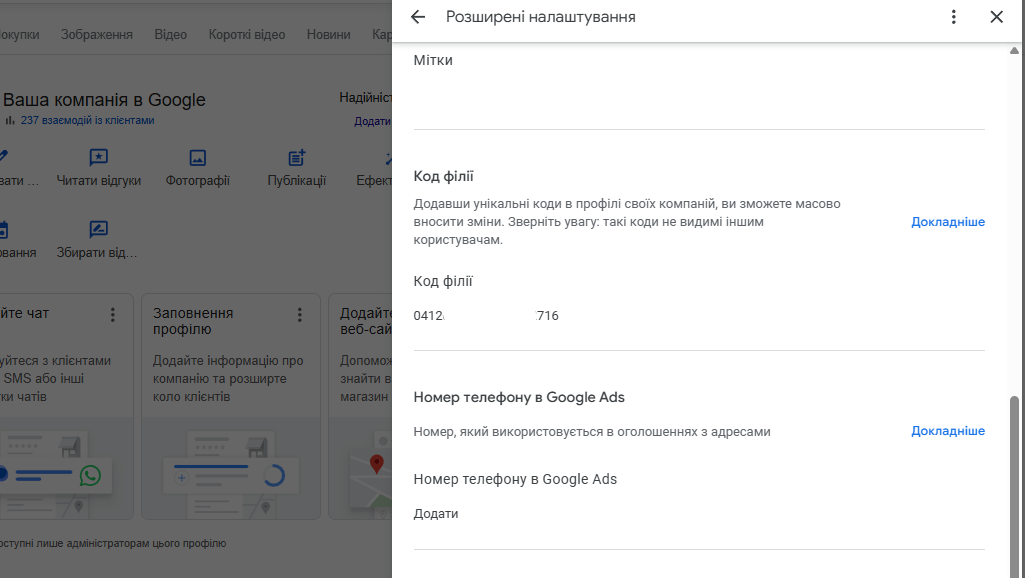Screen dimensions: 1025x578
Task: Click the Мітки section
Action: [x=433, y=60]
